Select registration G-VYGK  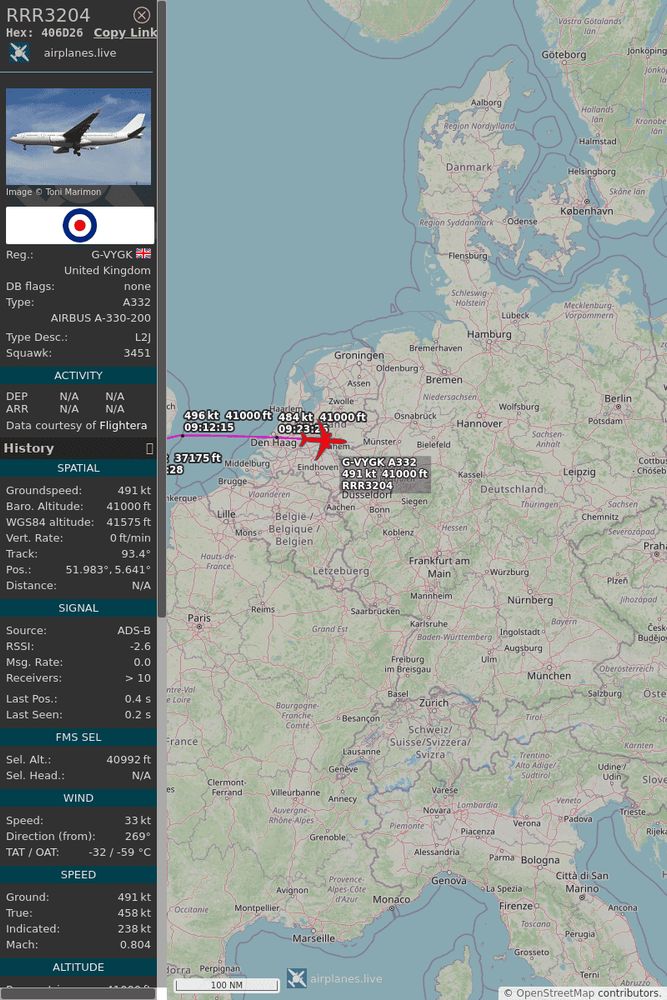point(112,254)
